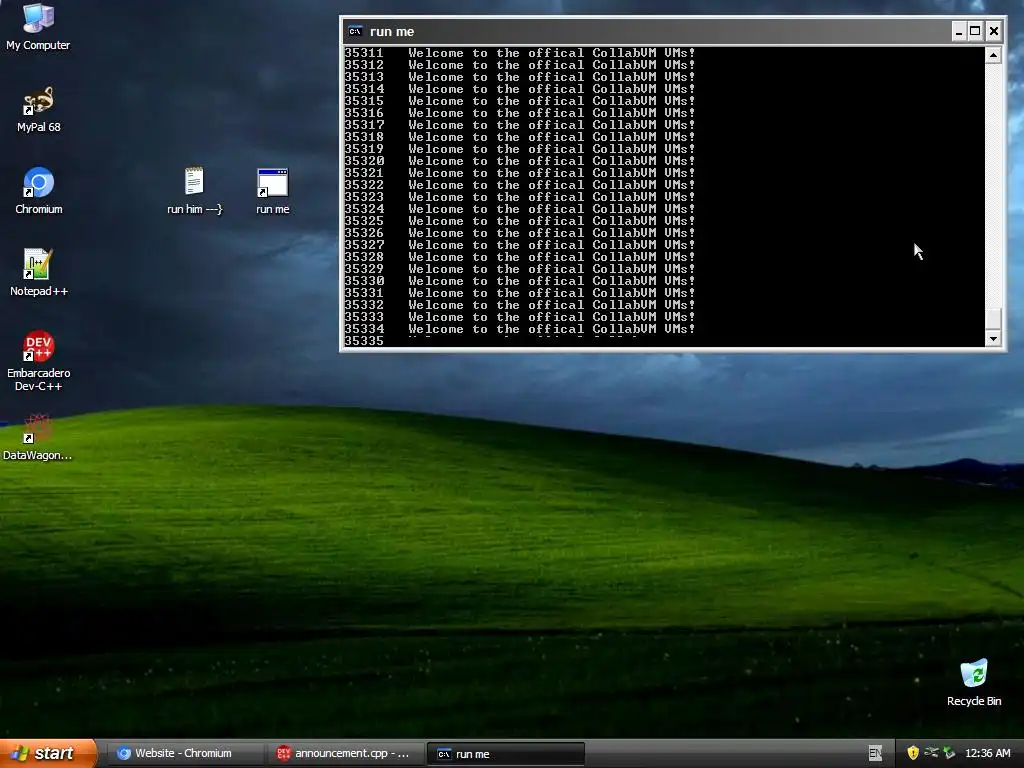Click console output line 35334
The image size is (1024, 768).
coord(520,328)
